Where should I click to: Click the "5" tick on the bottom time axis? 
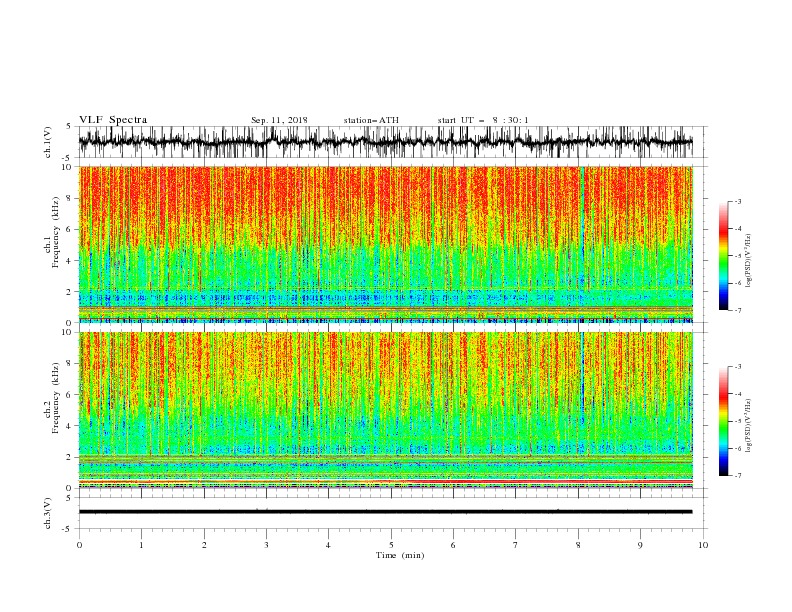(x=391, y=545)
